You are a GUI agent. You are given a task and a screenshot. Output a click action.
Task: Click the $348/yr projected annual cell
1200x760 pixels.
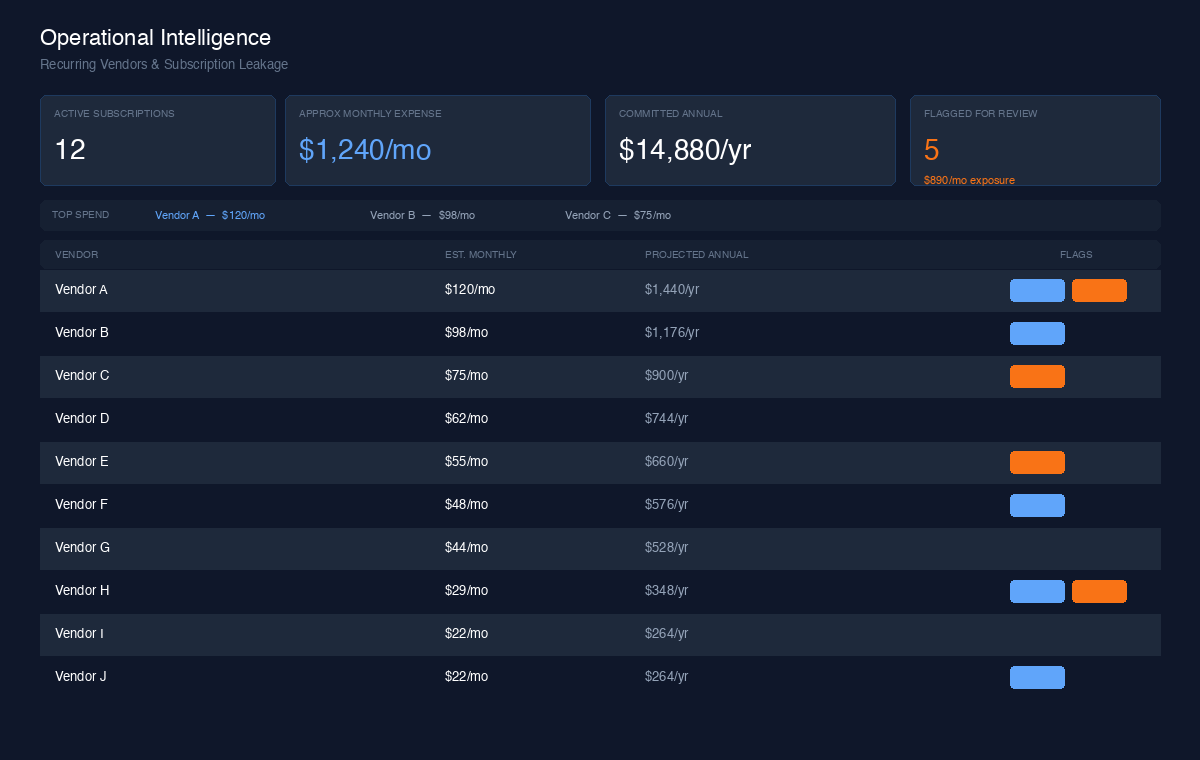[x=667, y=591]
